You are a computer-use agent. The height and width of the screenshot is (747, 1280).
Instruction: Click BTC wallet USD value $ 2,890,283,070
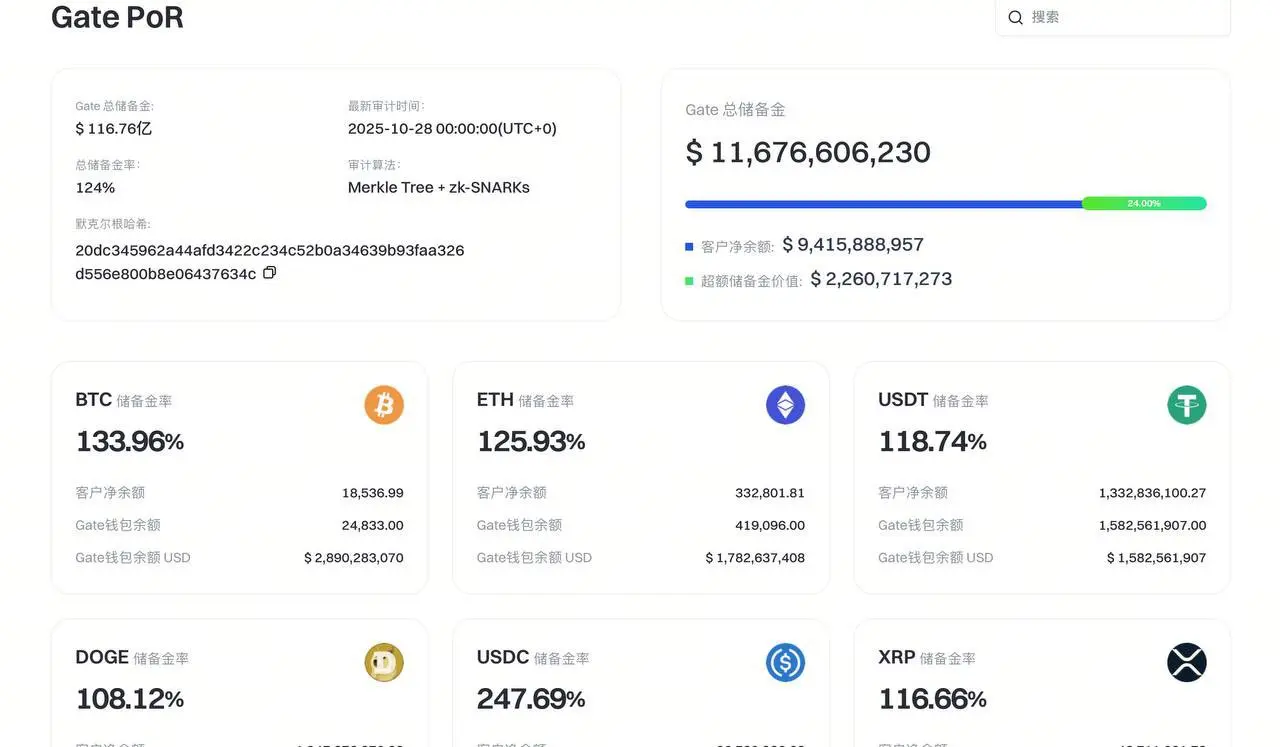[354, 558]
